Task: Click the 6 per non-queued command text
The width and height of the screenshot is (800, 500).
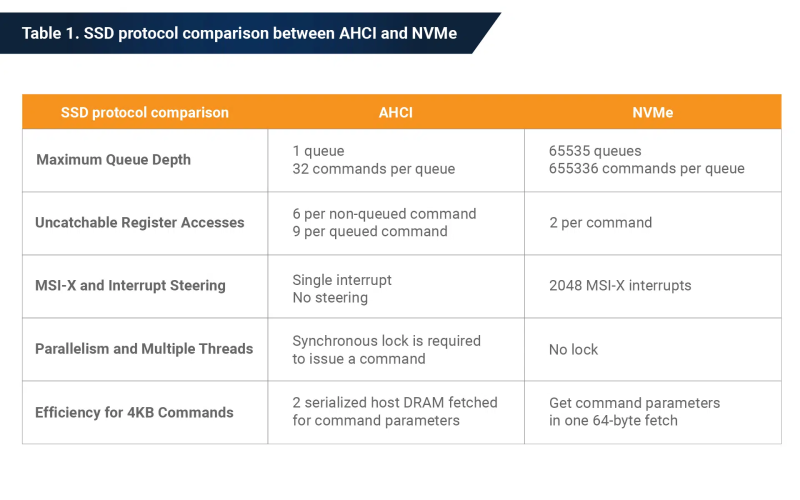Action: [384, 213]
